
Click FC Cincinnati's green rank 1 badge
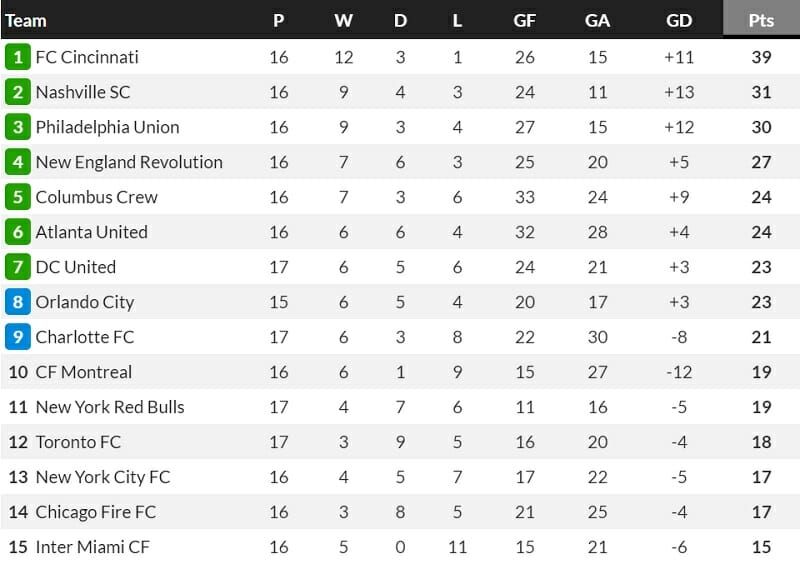(17, 57)
